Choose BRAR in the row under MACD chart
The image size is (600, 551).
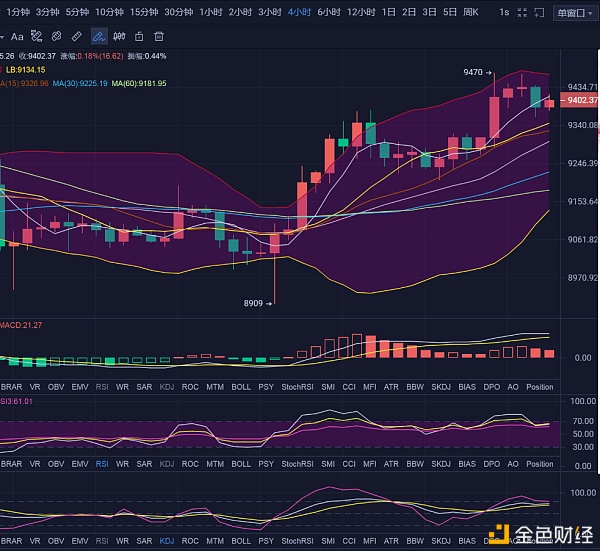(x=11, y=387)
